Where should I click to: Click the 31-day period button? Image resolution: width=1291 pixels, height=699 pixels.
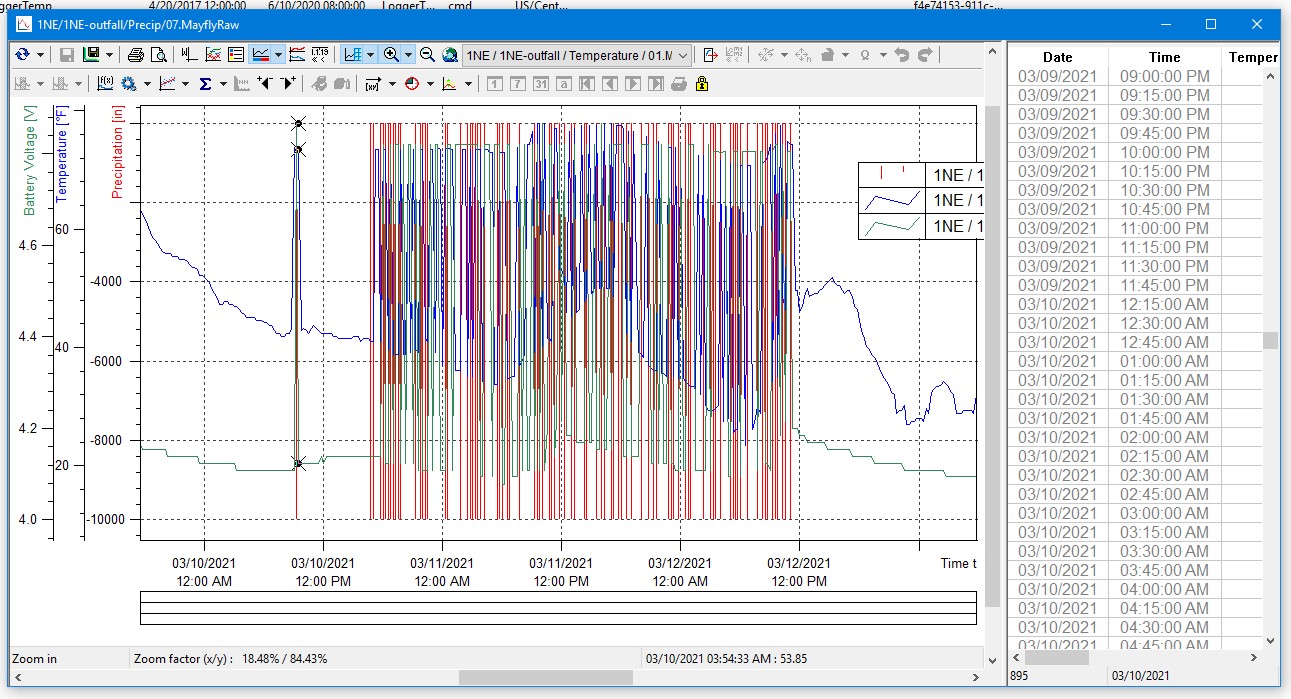point(540,84)
